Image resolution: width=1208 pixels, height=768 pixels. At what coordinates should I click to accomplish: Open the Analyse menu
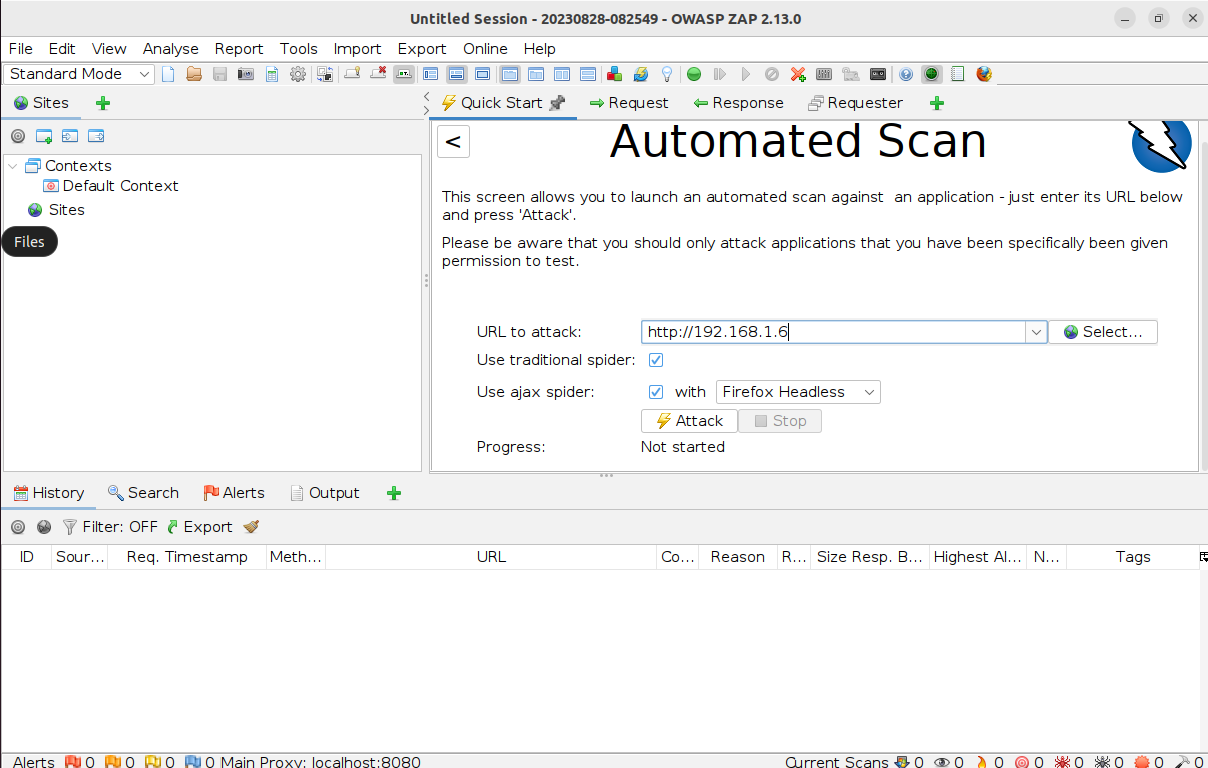pos(170,48)
